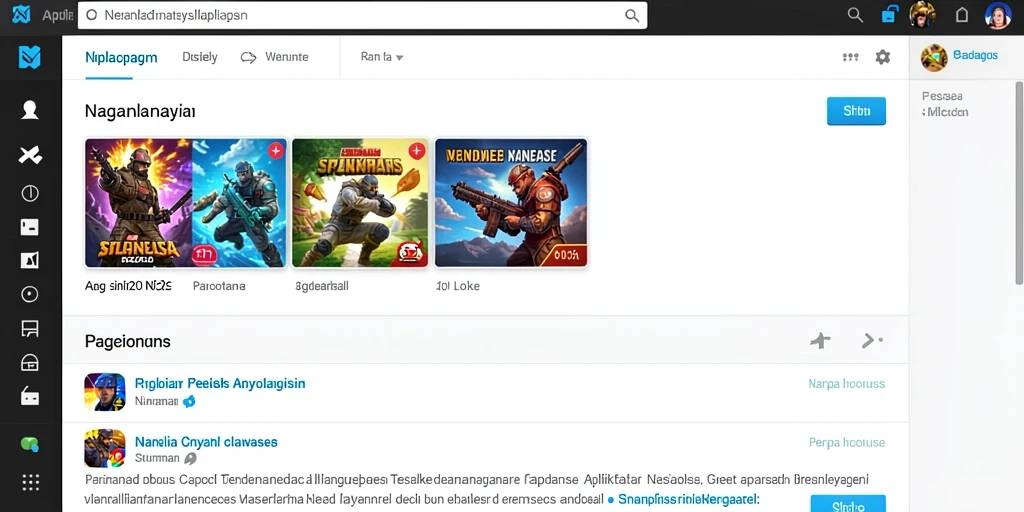Open the Perpa hoouse link

(x=847, y=443)
